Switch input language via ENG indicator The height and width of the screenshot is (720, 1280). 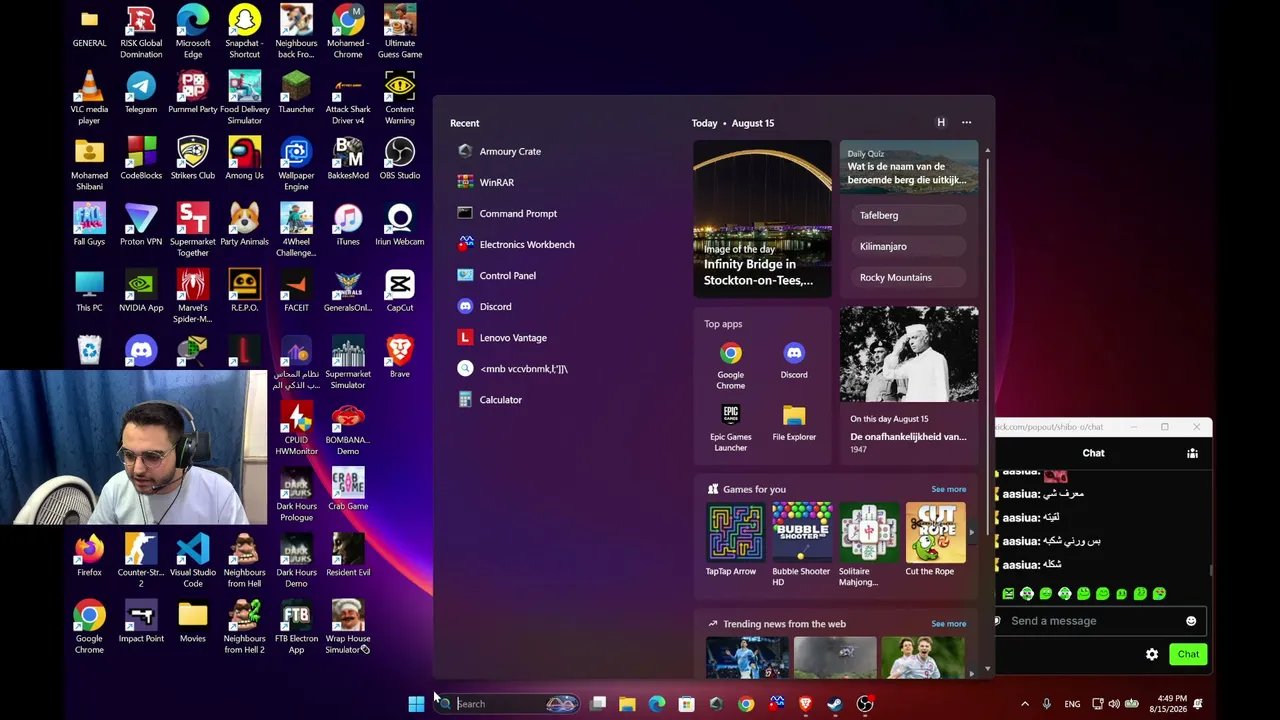tap(1072, 704)
